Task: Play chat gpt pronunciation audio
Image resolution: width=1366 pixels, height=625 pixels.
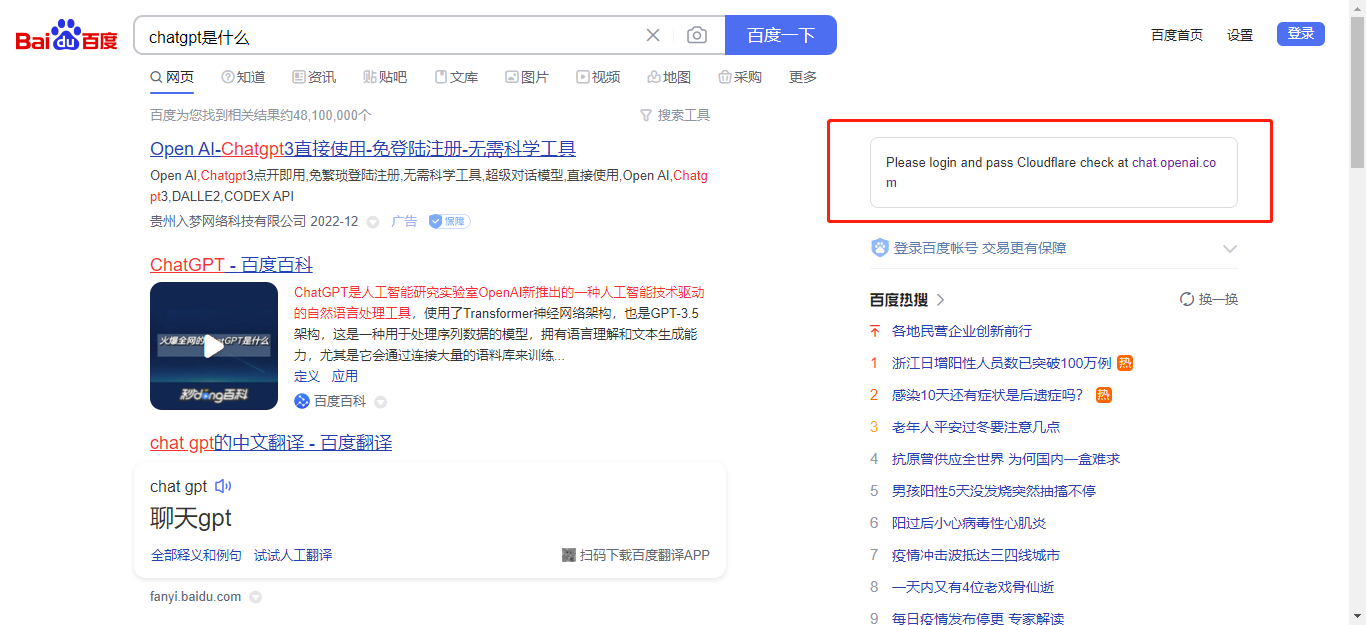Action: [x=223, y=486]
